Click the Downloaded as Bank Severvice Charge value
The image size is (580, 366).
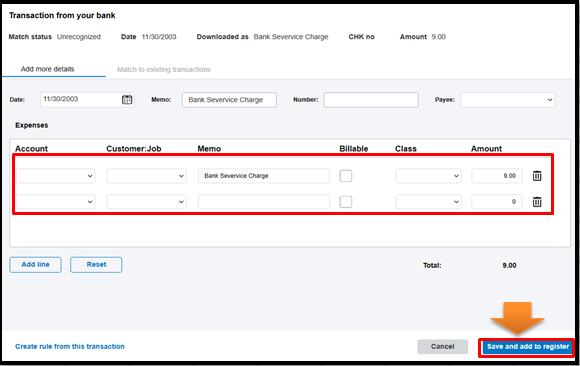pos(291,37)
